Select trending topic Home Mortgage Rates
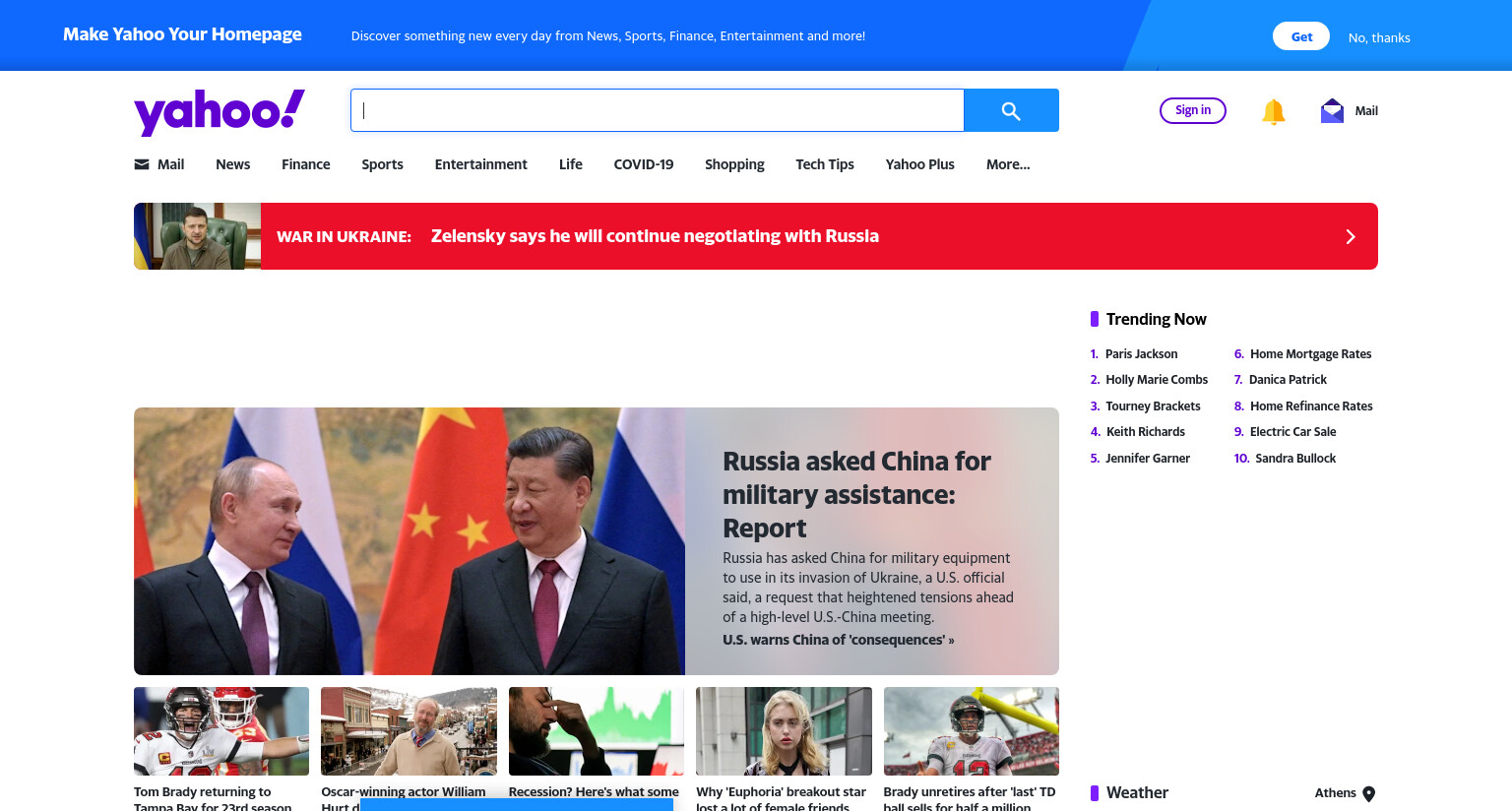 [1310, 354]
